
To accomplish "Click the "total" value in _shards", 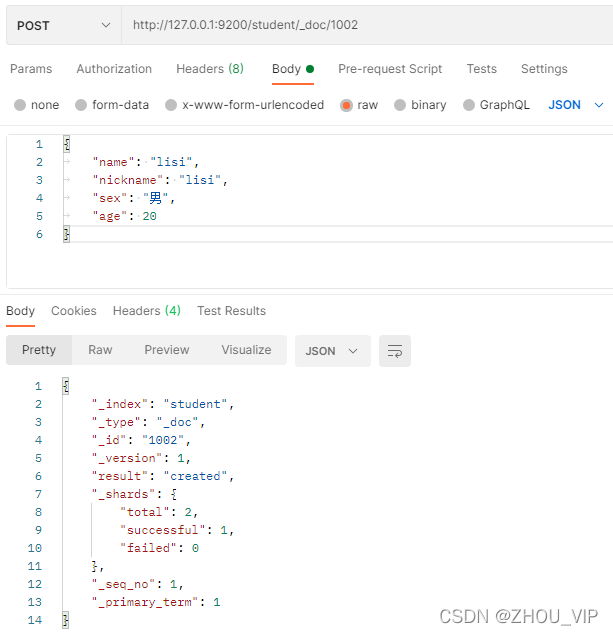I will pyautogui.click(x=188, y=512).
